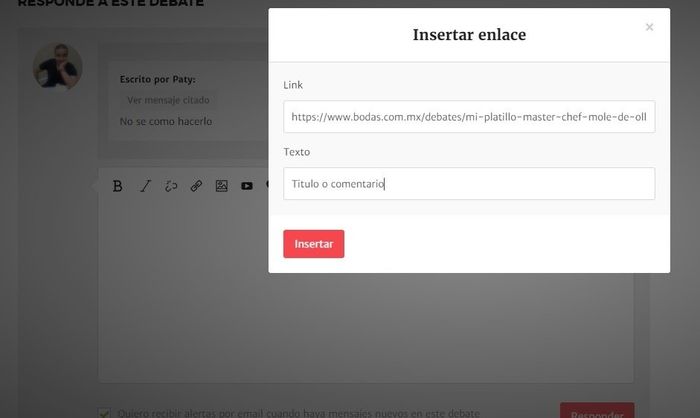The image size is (700, 418).
Task: Close the Insertar enlace dialog
Action: [x=649, y=27]
